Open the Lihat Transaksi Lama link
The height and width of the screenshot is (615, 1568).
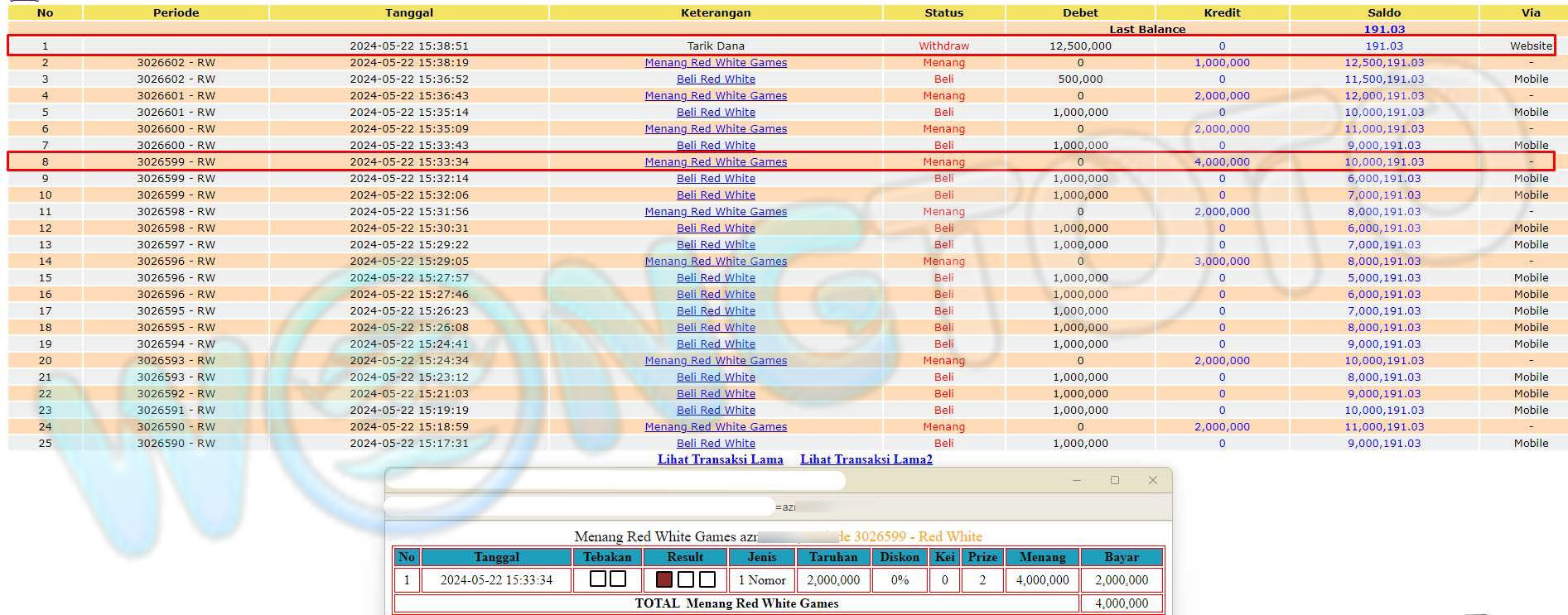click(x=720, y=459)
